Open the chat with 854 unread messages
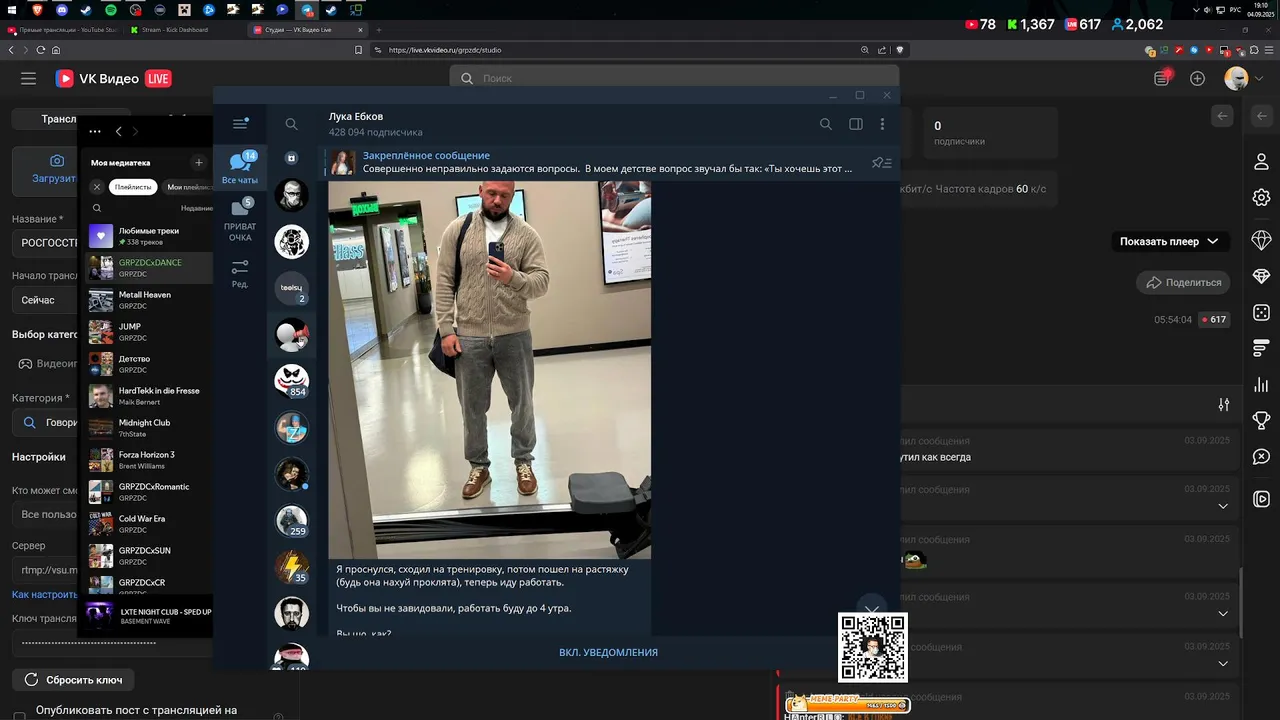This screenshot has height=720, width=1280. coord(291,381)
